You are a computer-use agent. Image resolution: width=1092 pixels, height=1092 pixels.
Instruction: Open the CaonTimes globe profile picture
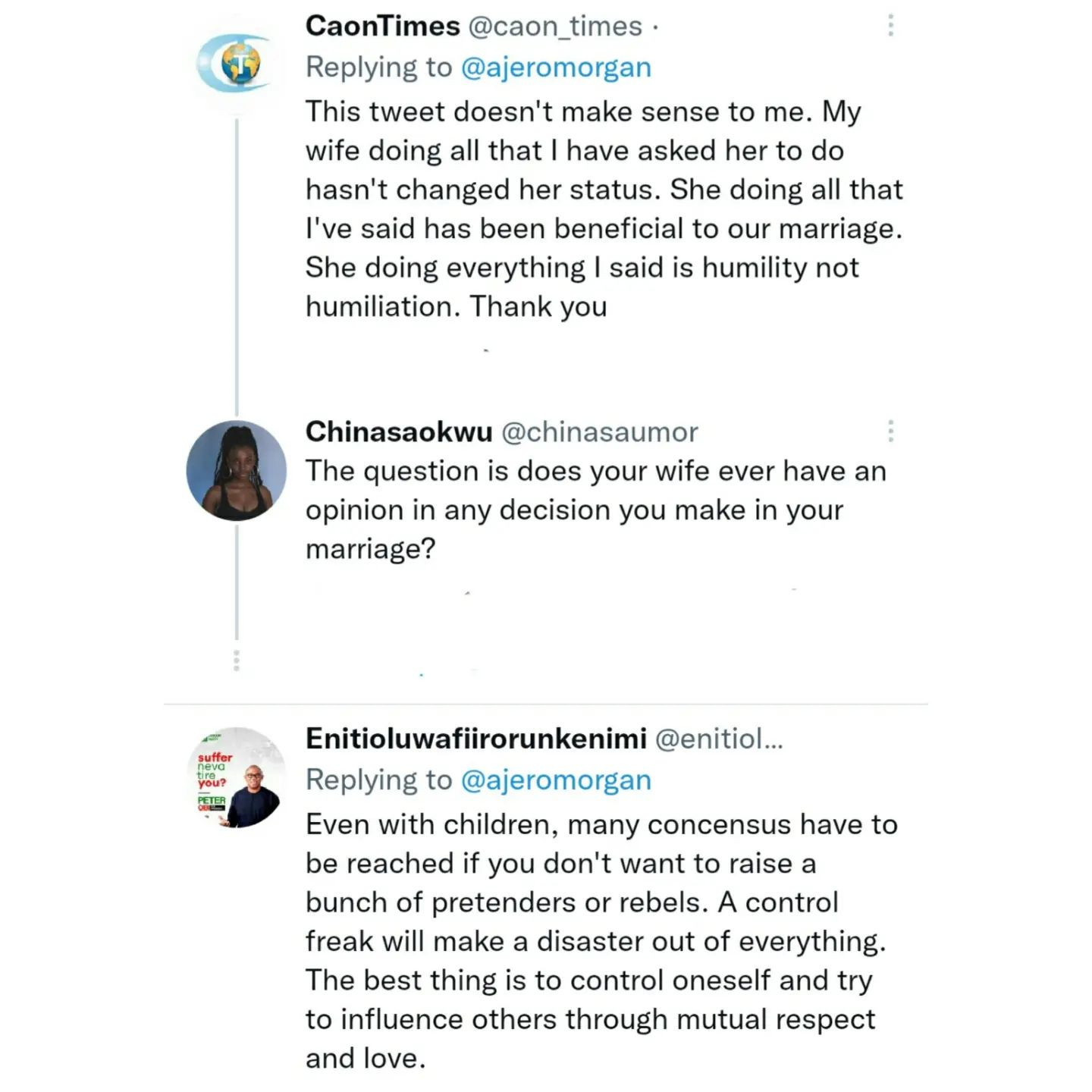pos(237,64)
